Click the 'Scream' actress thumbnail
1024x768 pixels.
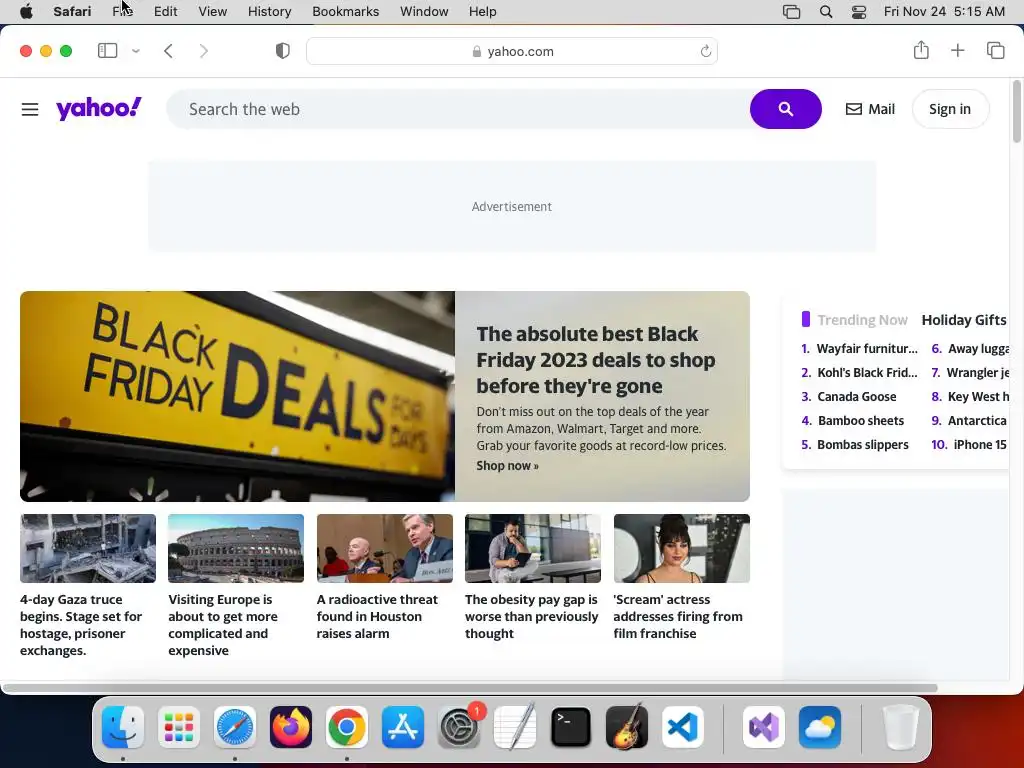click(682, 548)
